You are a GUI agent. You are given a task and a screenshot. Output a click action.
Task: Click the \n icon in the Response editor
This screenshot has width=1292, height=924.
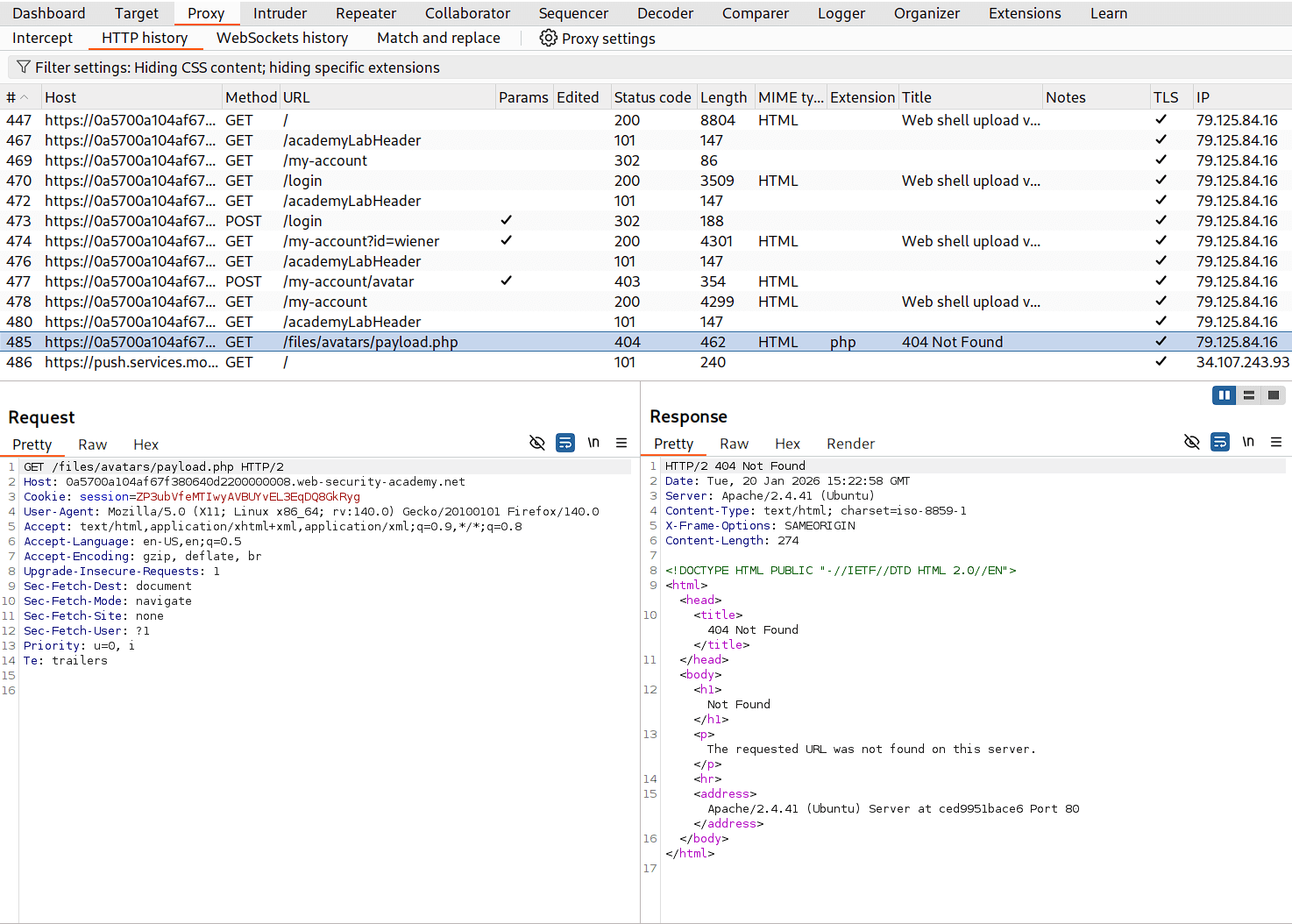click(1248, 442)
